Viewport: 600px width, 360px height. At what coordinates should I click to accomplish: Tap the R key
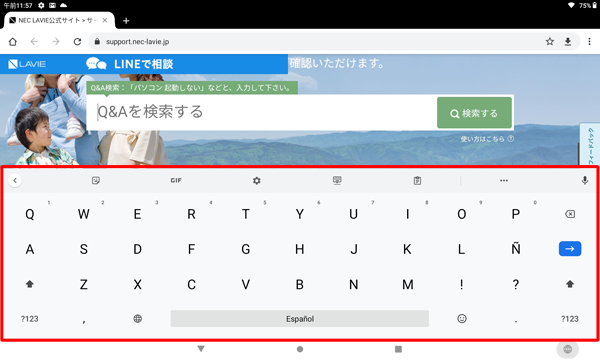point(191,214)
